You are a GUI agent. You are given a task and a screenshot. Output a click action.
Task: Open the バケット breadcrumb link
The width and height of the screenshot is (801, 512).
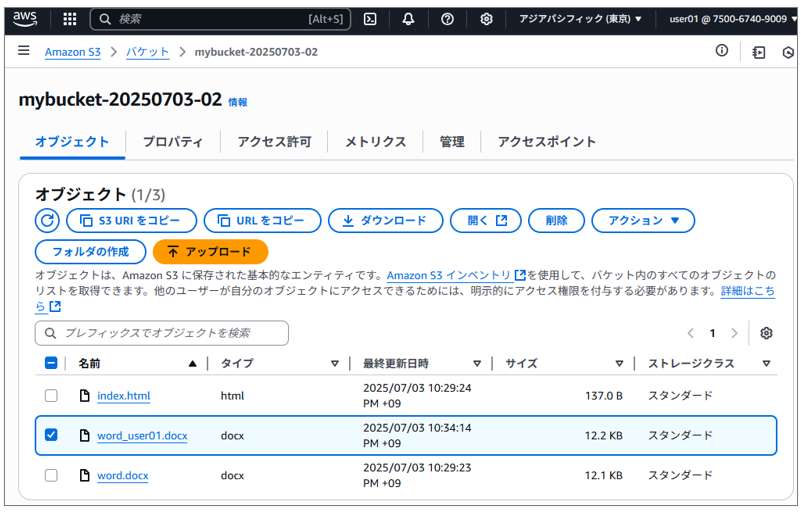pyautogui.click(x=148, y=52)
